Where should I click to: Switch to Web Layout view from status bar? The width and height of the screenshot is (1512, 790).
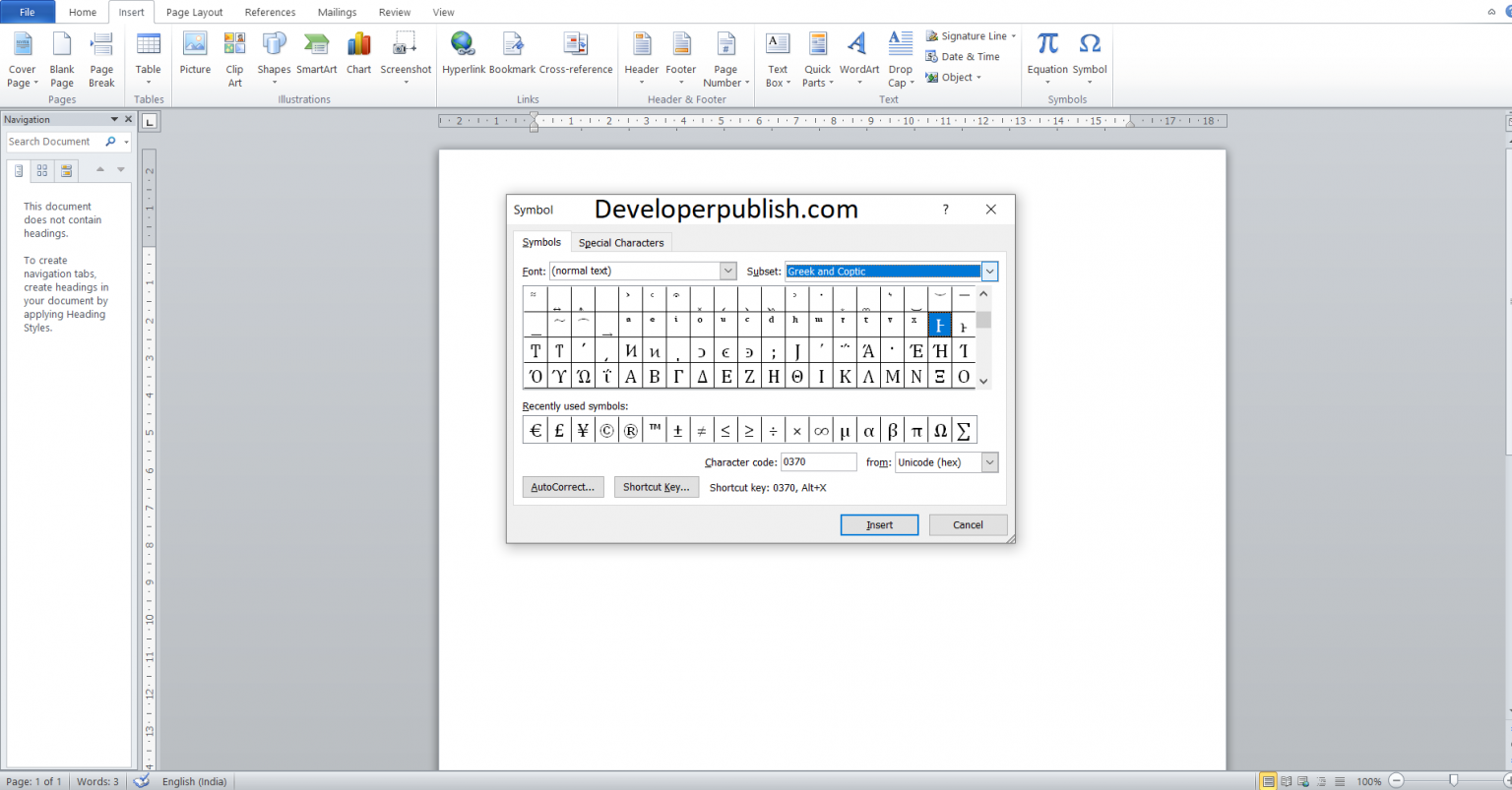pos(1301,780)
